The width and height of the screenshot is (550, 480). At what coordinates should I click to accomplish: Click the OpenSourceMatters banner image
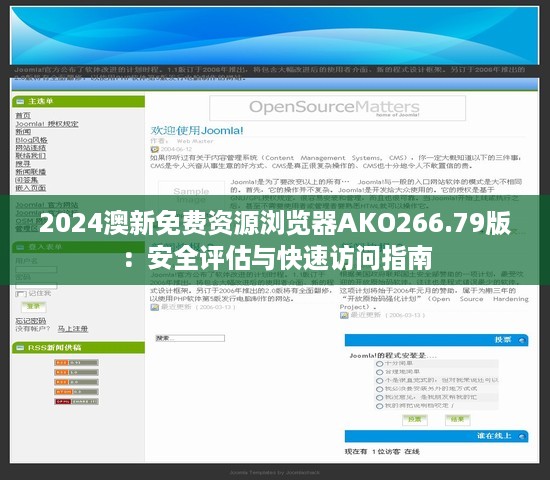(x=337, y=108)
